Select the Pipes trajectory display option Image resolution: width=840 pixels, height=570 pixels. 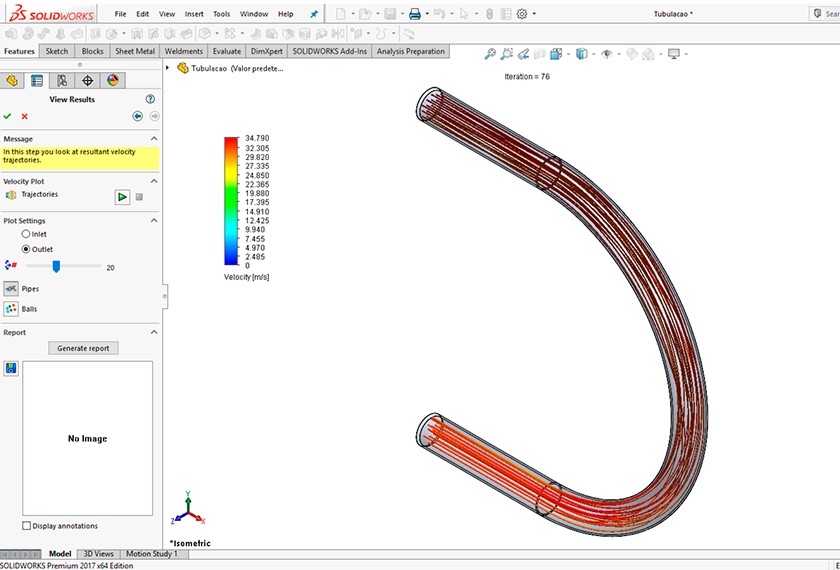click(11, 288)
